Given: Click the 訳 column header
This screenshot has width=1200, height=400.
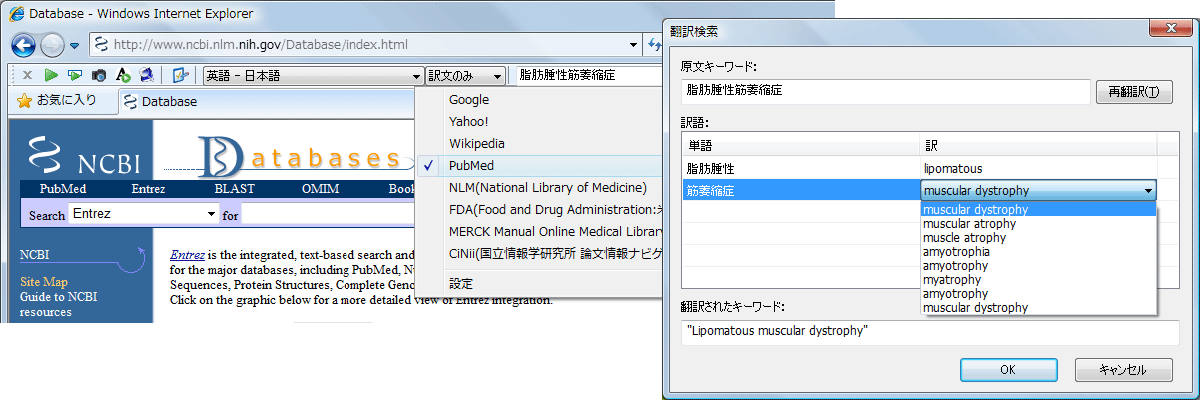Looking at the screenshot, I should [1038, 145].
